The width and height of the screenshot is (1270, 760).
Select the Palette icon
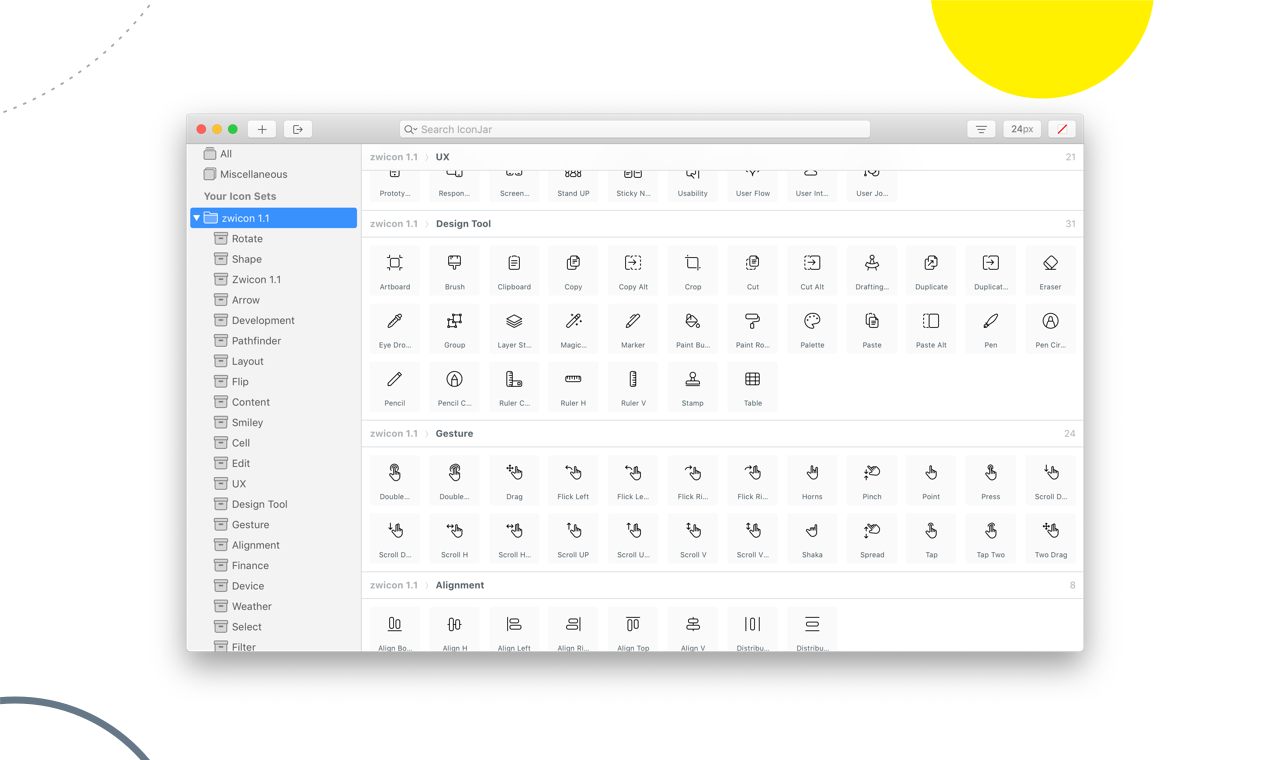point(812,328)
